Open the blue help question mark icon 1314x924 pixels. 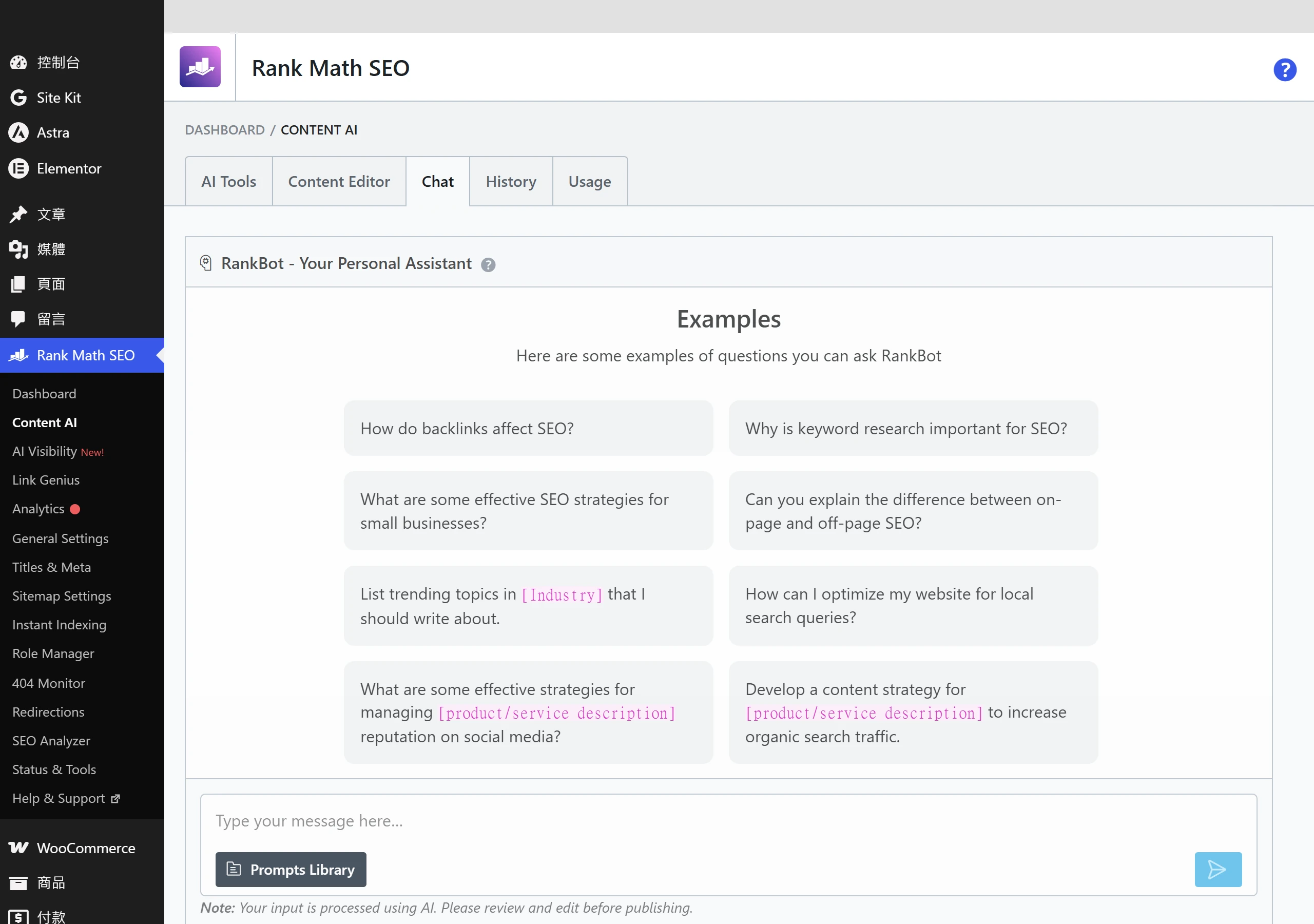(x=1284, y=70)
